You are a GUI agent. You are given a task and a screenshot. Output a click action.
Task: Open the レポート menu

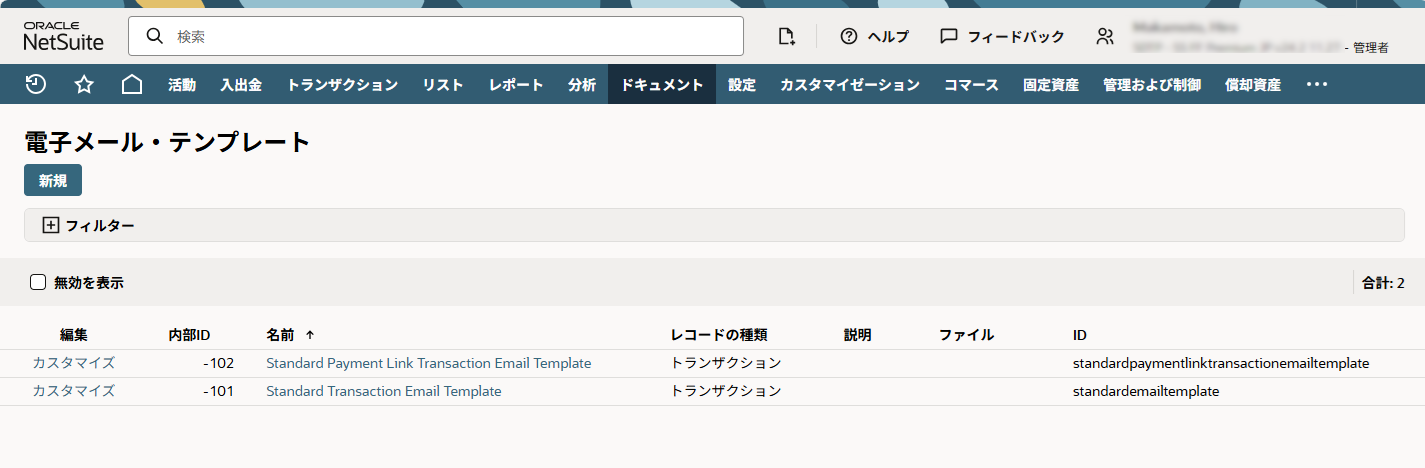coord(516,85)
